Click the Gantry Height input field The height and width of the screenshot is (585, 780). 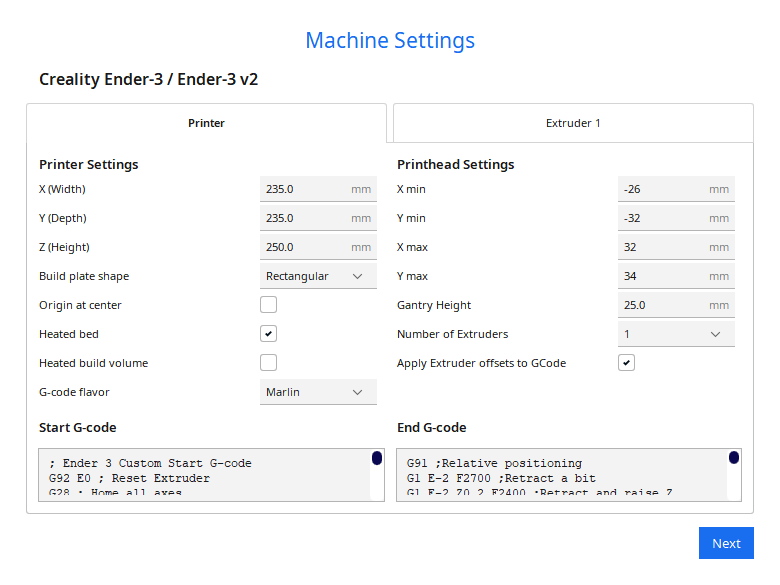(676, 305)
